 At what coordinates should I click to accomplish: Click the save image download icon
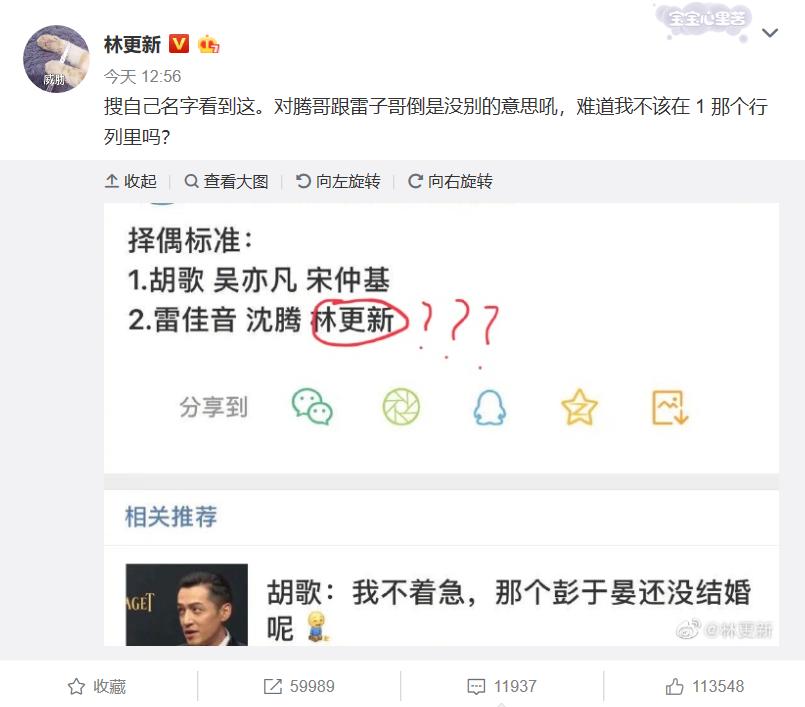(670, 408)
